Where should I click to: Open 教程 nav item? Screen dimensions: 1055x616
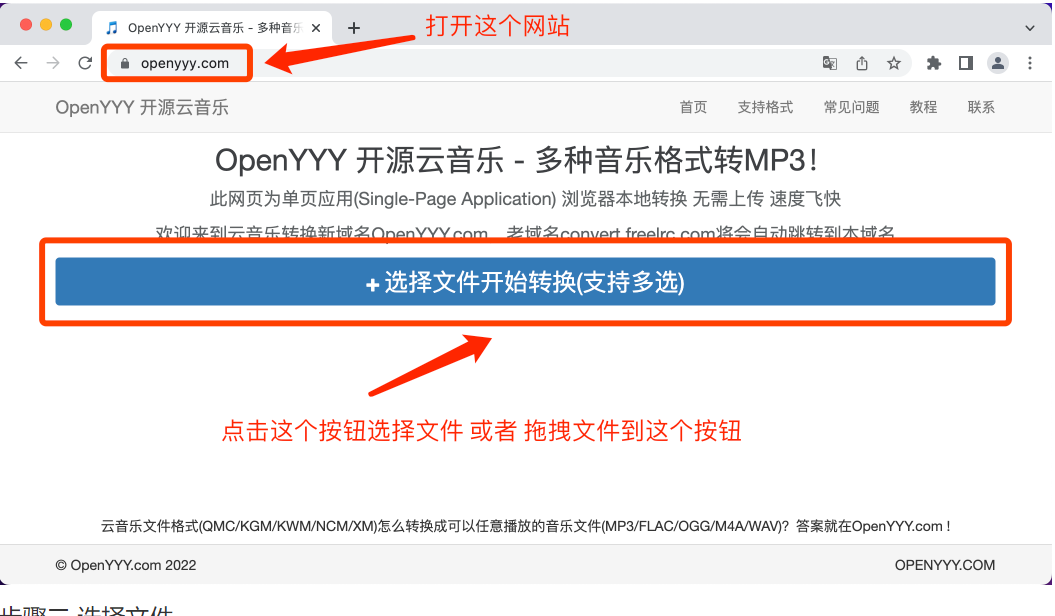pyautogui.click(x=923, y=108)
